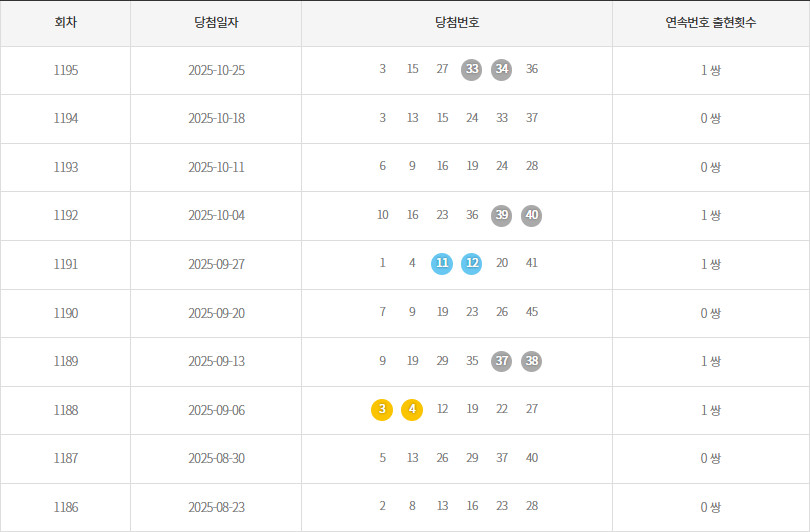Select the draw date 2025-10-18
This screenshot has width=810, height=532.
coord(216,119)
